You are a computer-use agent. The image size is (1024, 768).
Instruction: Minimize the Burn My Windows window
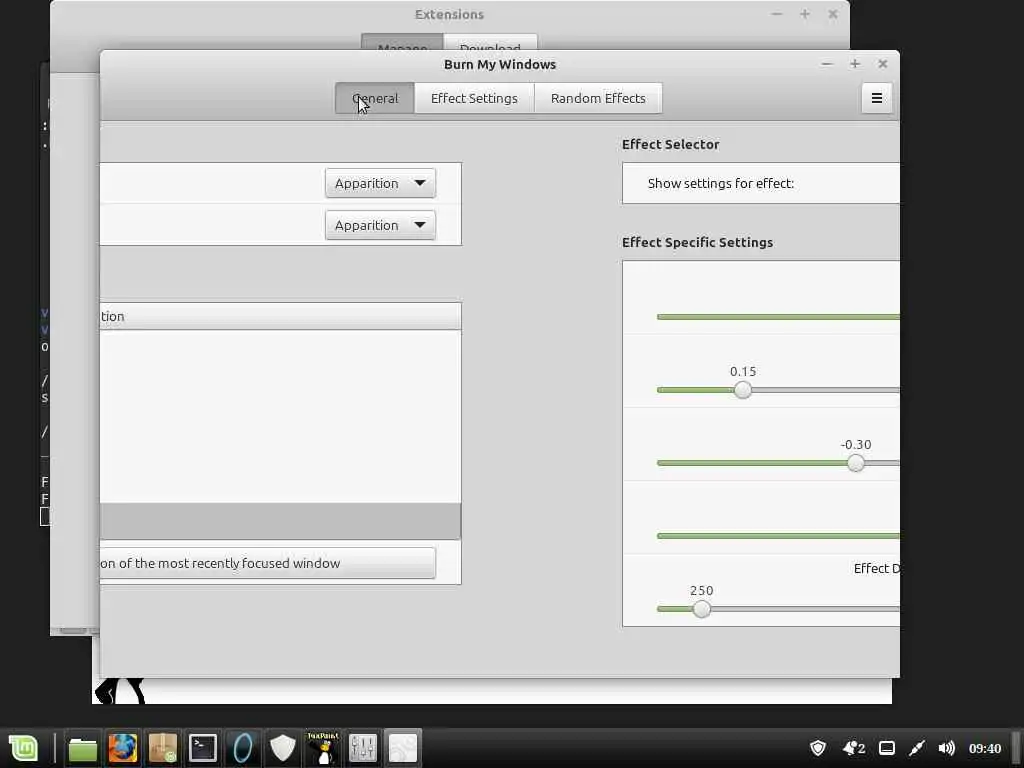pos(827,64)
